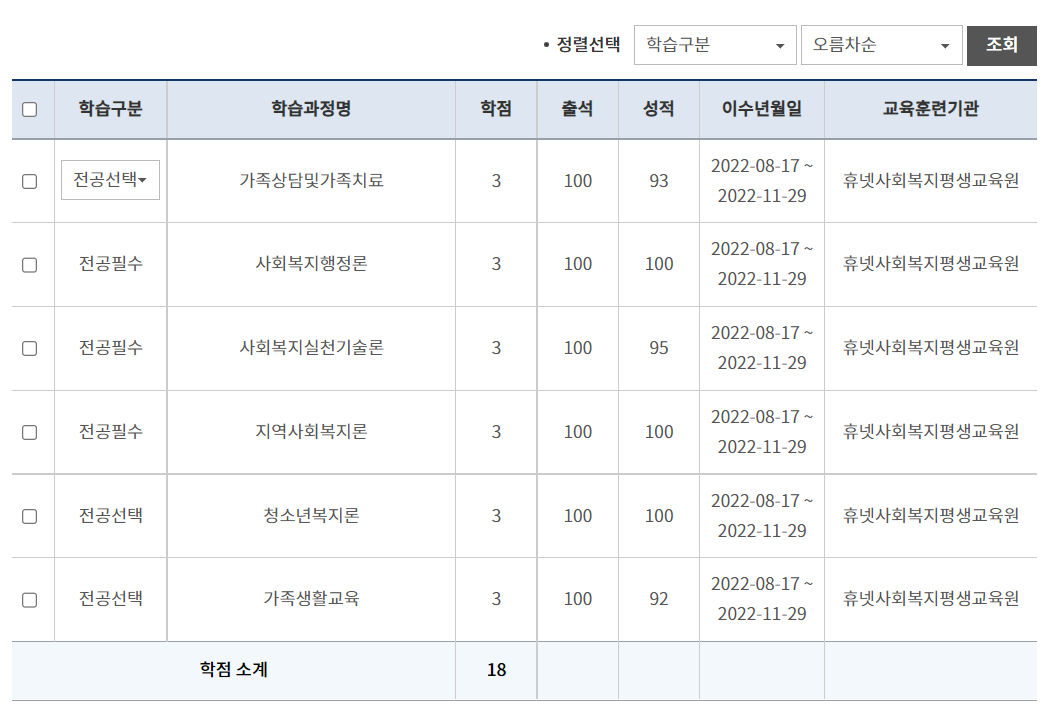Screen dimensions: 1048x709
Task: Click course name 지역사회복지론
Action: [x=311, y=432]
